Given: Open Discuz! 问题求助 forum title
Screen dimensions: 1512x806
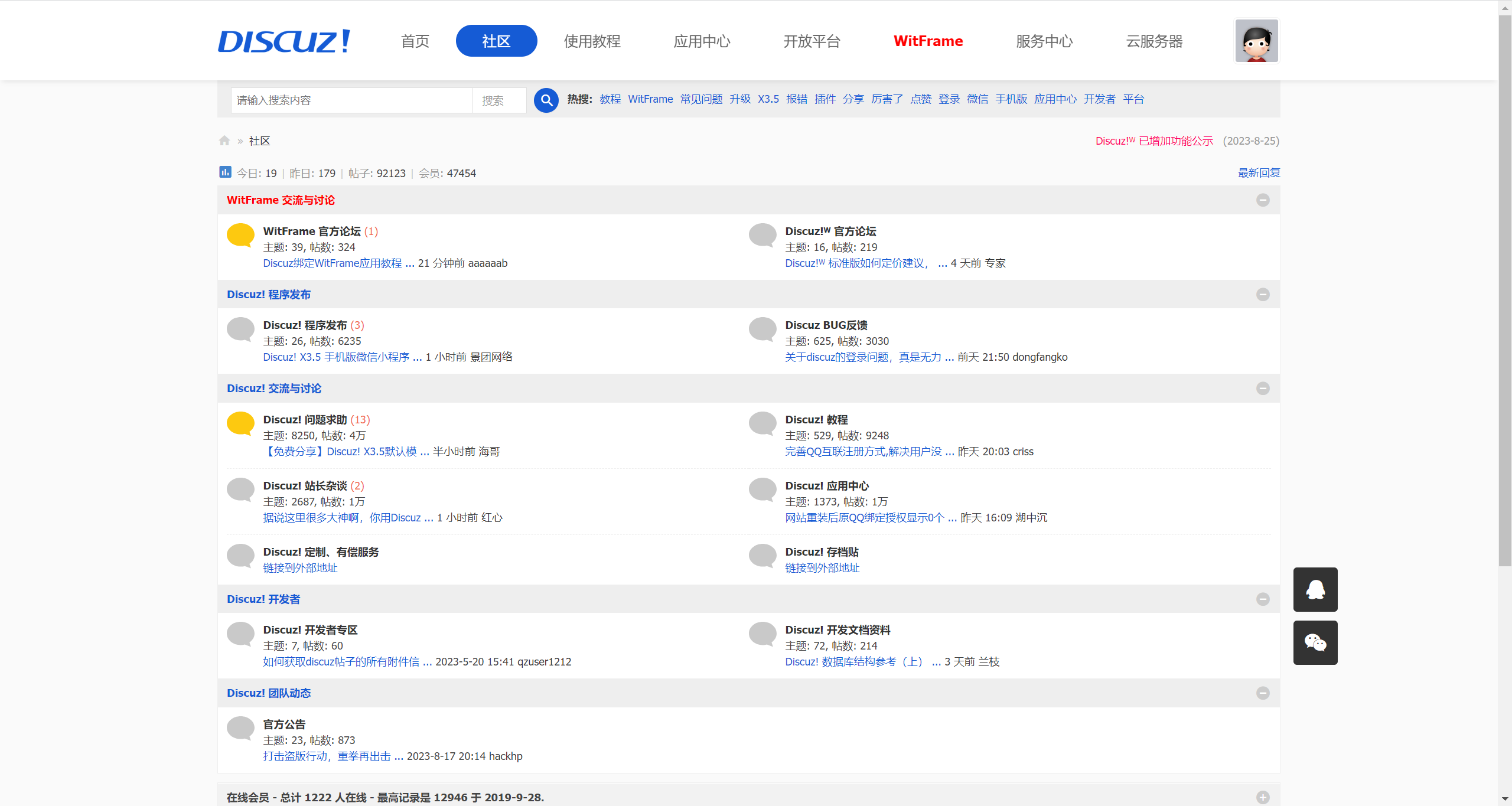Looking at the screenshot, I should tap(305, 420).
